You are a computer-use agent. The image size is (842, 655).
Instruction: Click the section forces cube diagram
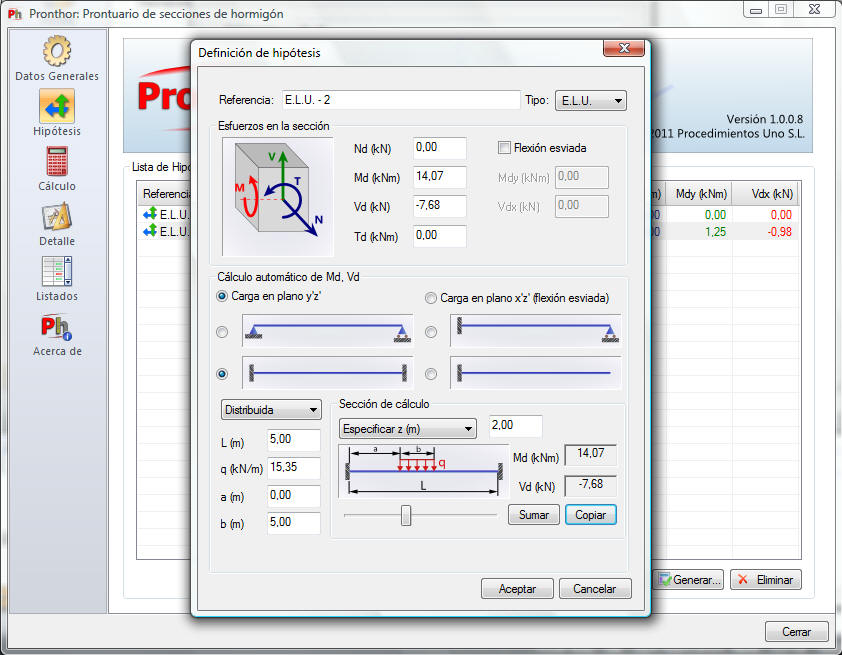(x=278, y=196)
